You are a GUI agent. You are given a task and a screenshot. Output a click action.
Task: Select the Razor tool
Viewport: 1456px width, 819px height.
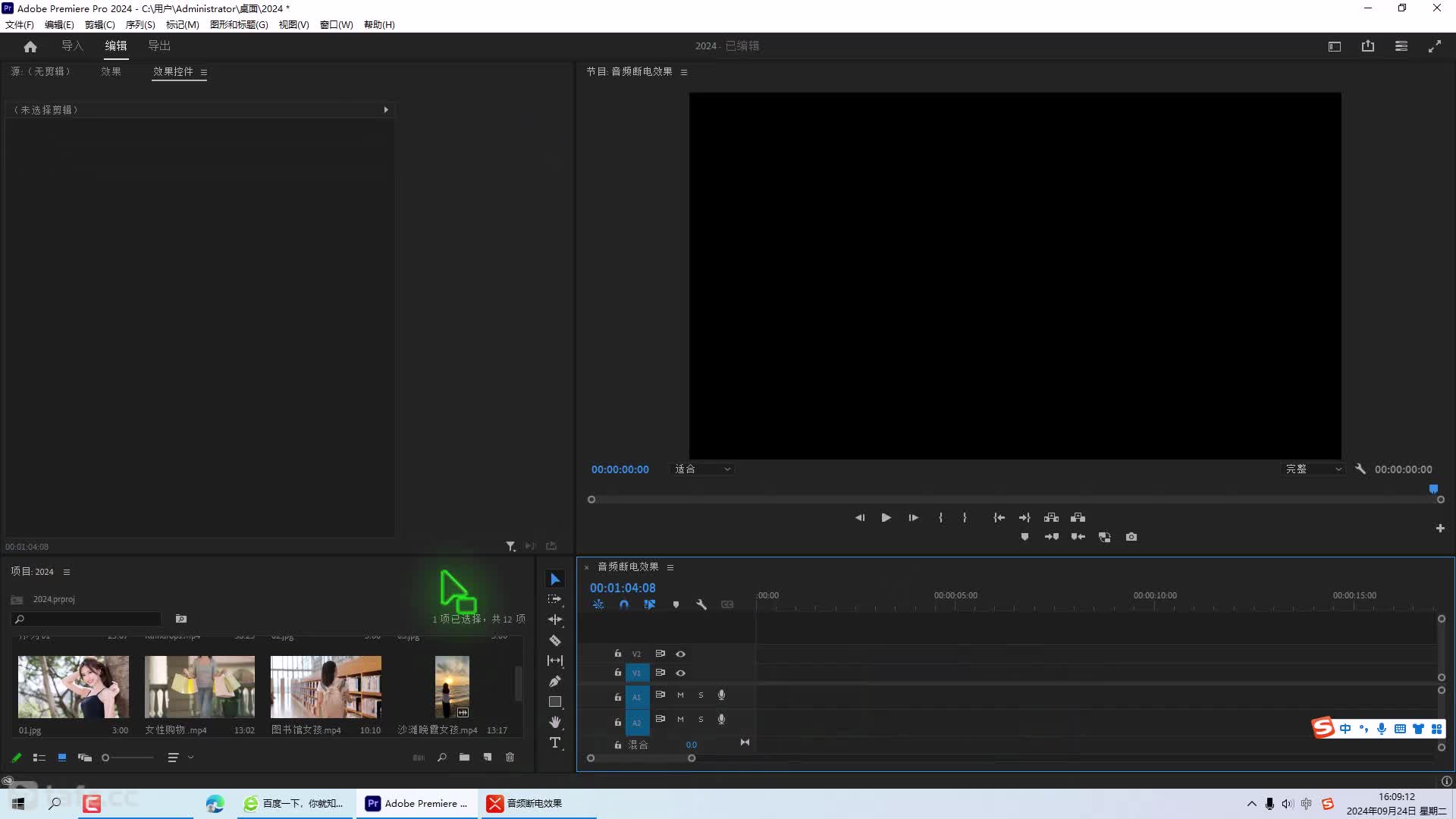click(555, 641)
